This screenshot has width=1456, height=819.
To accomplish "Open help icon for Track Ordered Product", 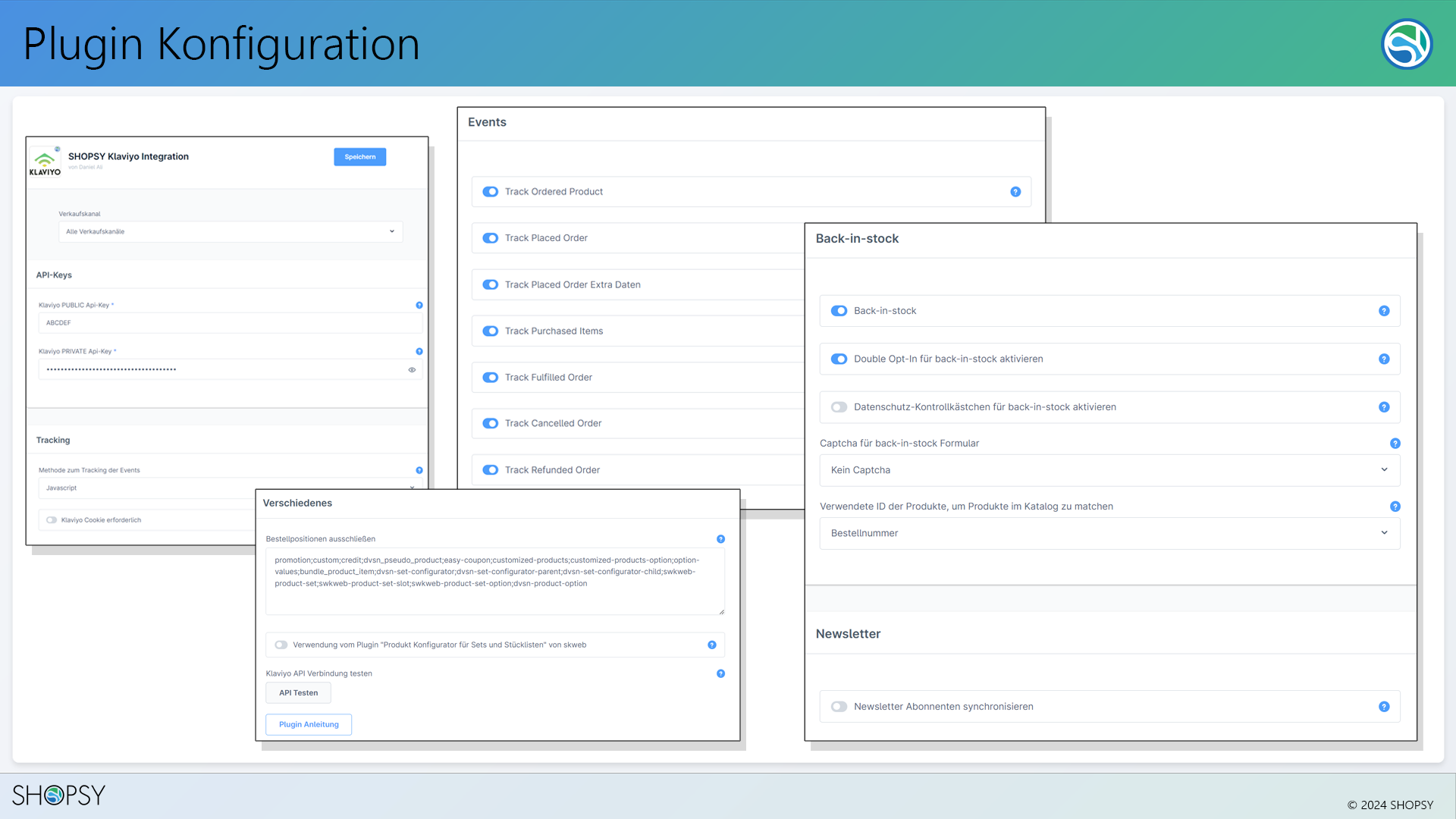I will 1015,192.
